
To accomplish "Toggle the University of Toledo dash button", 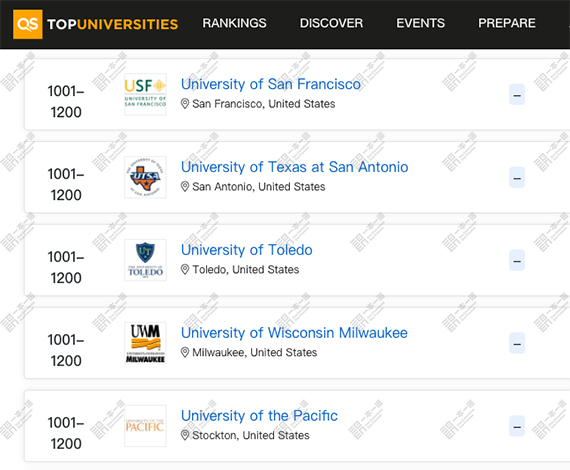I will coord(517,260).
